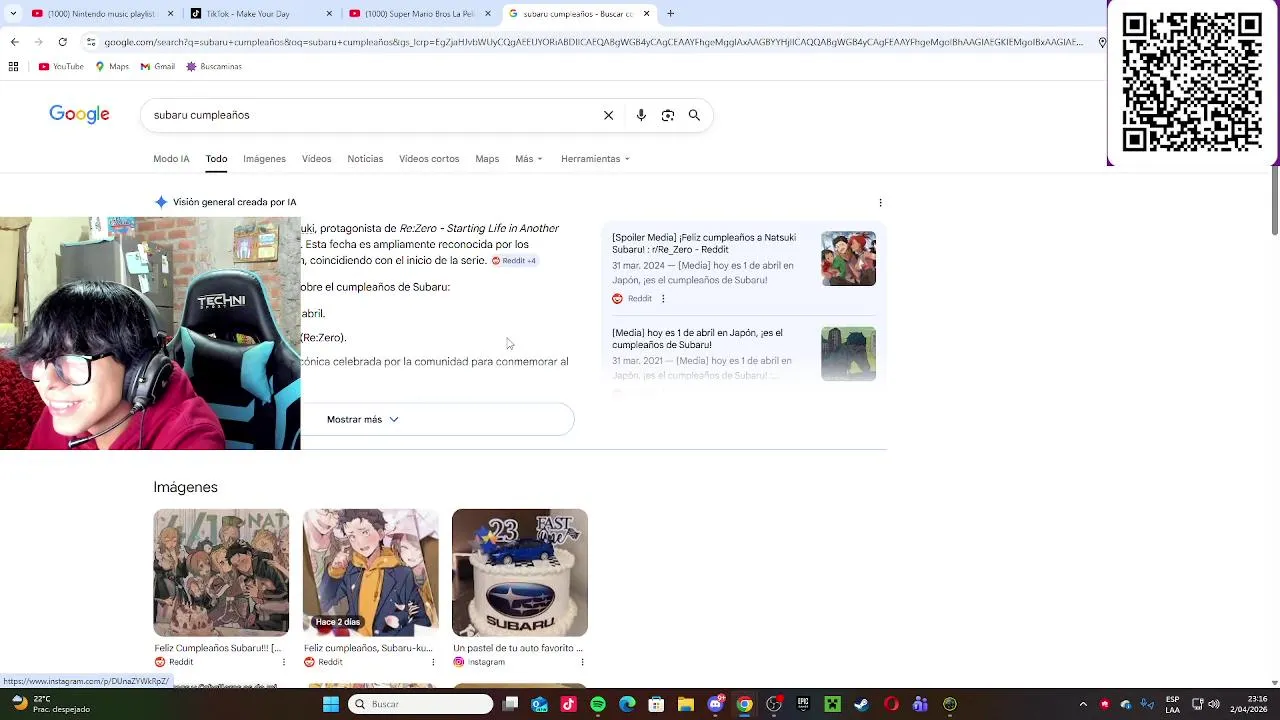Switch to the TikTok - Make Your Day tab

(x=260, y=14)
